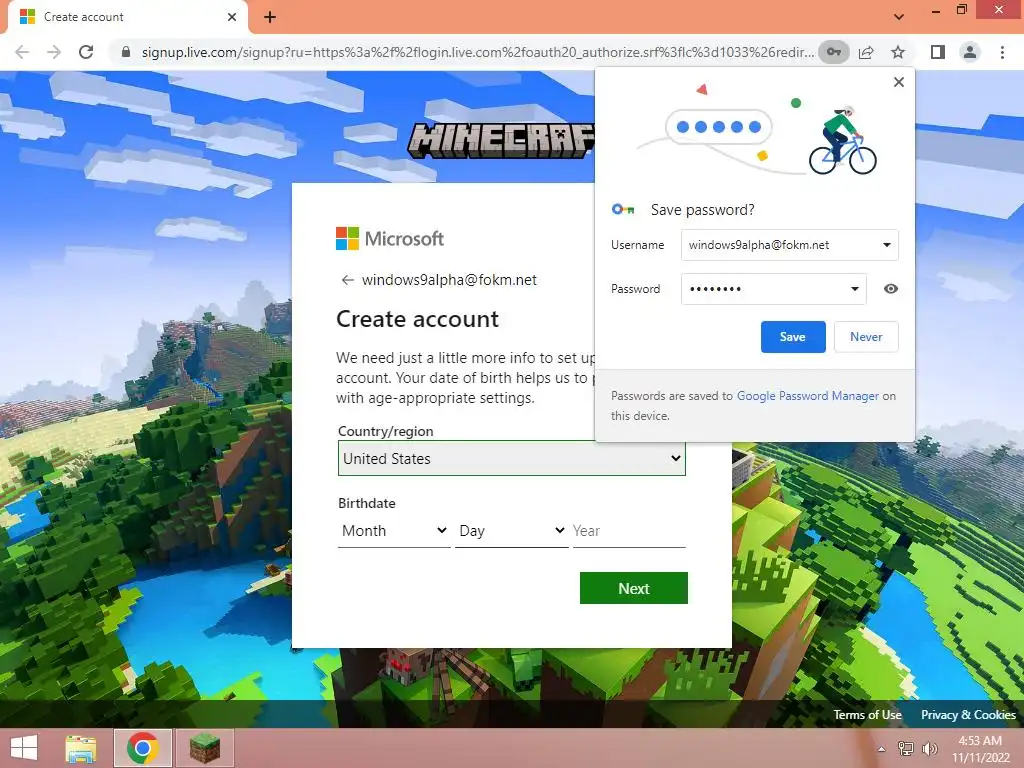
Task: Click the Save button to store password
Action: point(793,337)
